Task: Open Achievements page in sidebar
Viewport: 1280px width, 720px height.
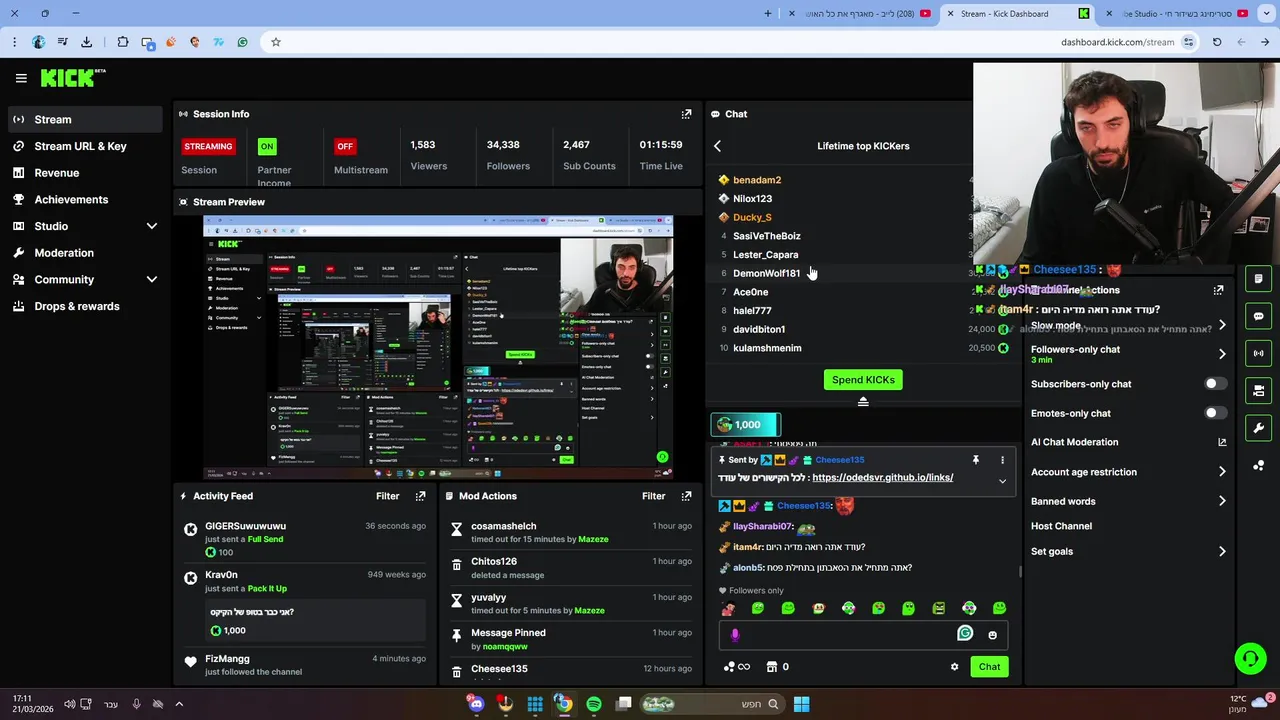Action: [x=85, y=199]
